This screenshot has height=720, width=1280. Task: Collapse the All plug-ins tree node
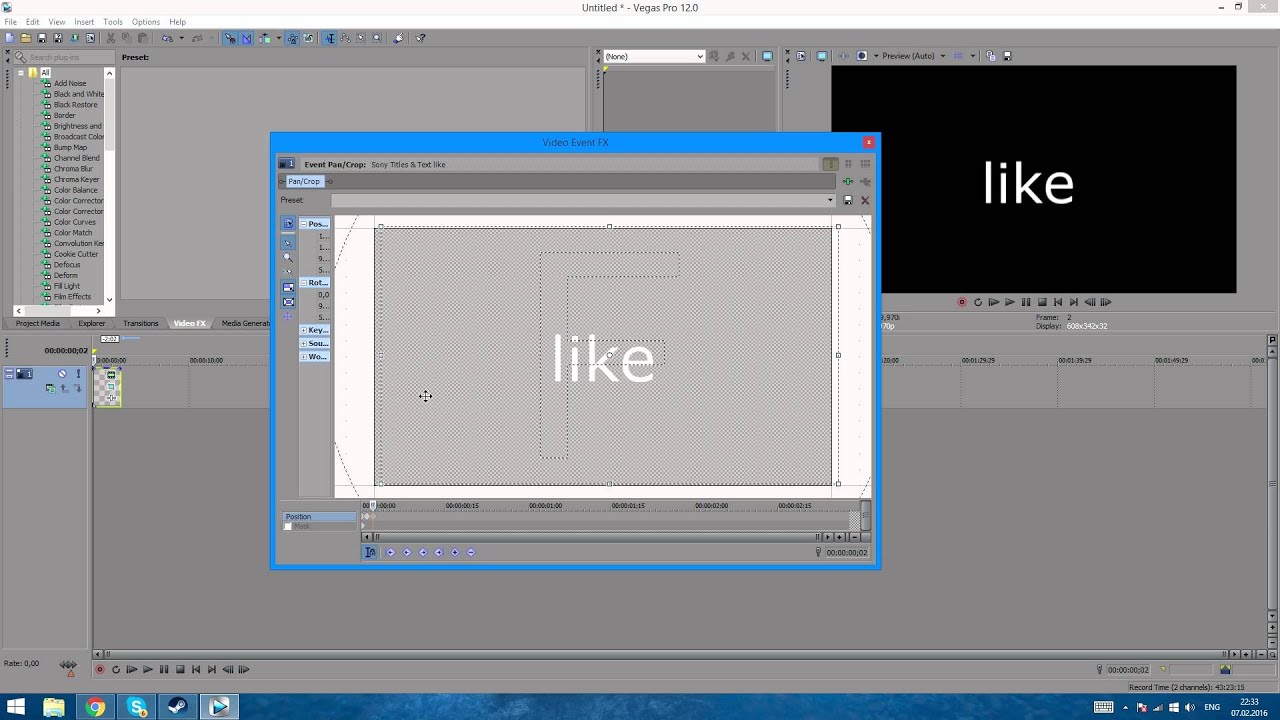pyautogui.click(x=20, y=73)
